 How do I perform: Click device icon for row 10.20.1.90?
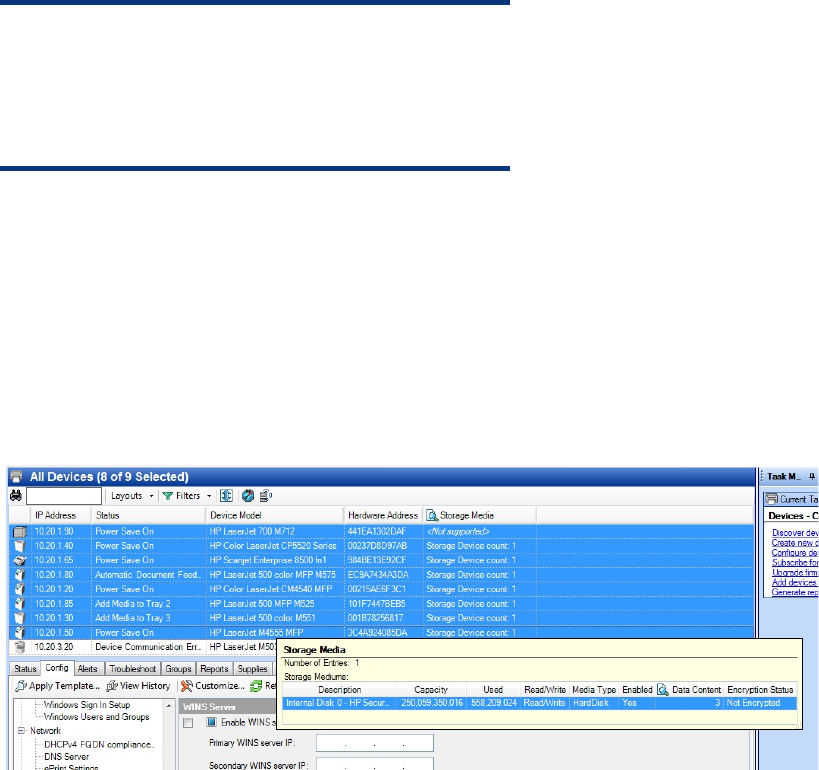click(x=20, y=532)
